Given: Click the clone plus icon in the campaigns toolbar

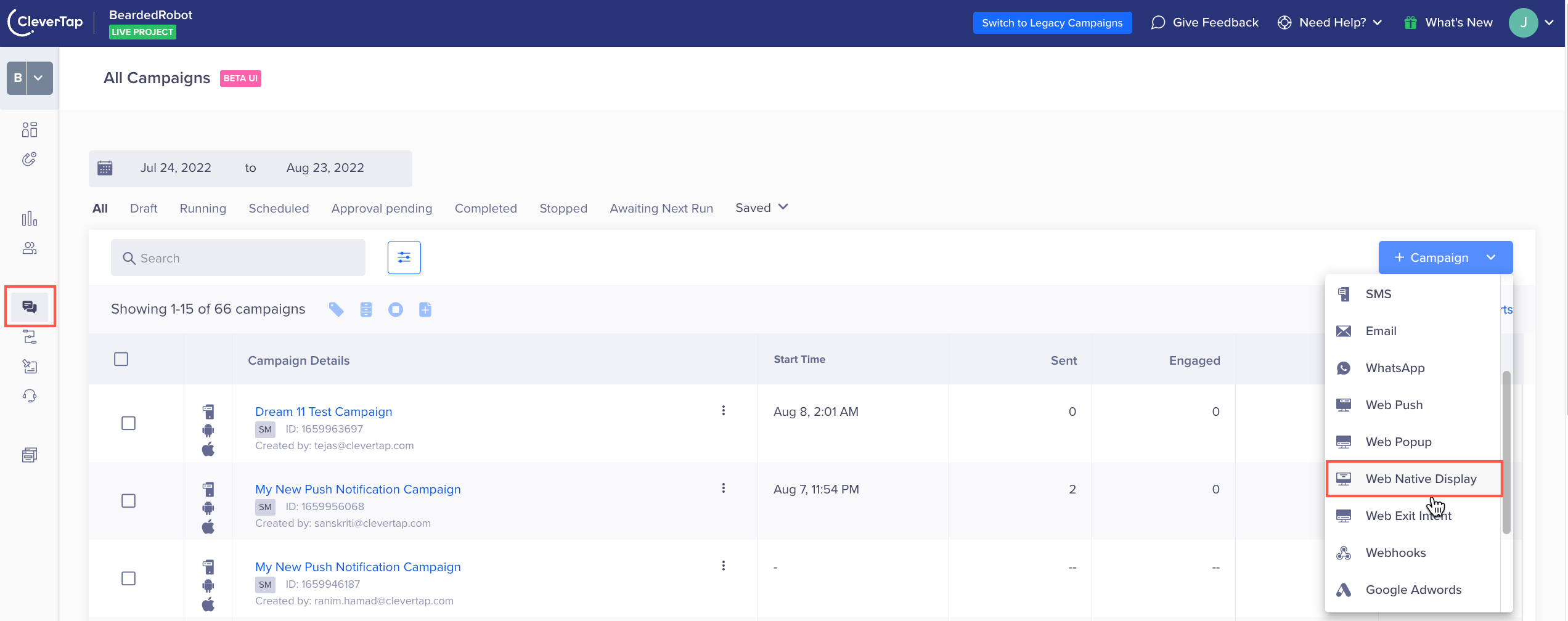Looking at the screenshot, I should tap(425, 309).
